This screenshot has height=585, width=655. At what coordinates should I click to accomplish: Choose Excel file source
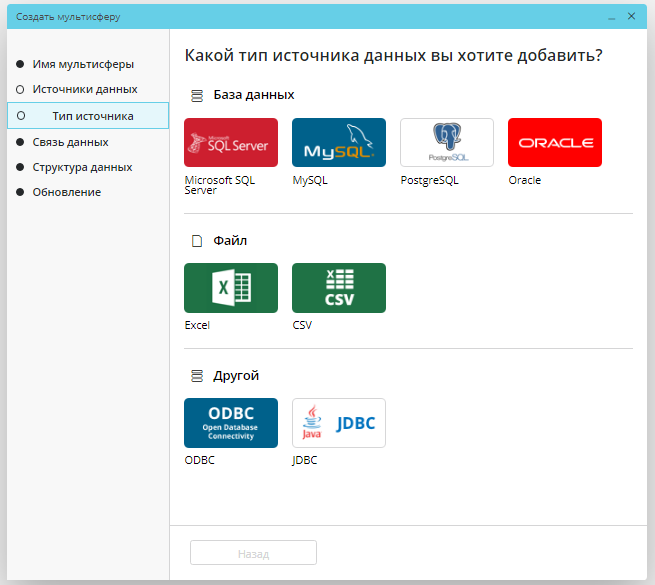[x=231, y=288]
